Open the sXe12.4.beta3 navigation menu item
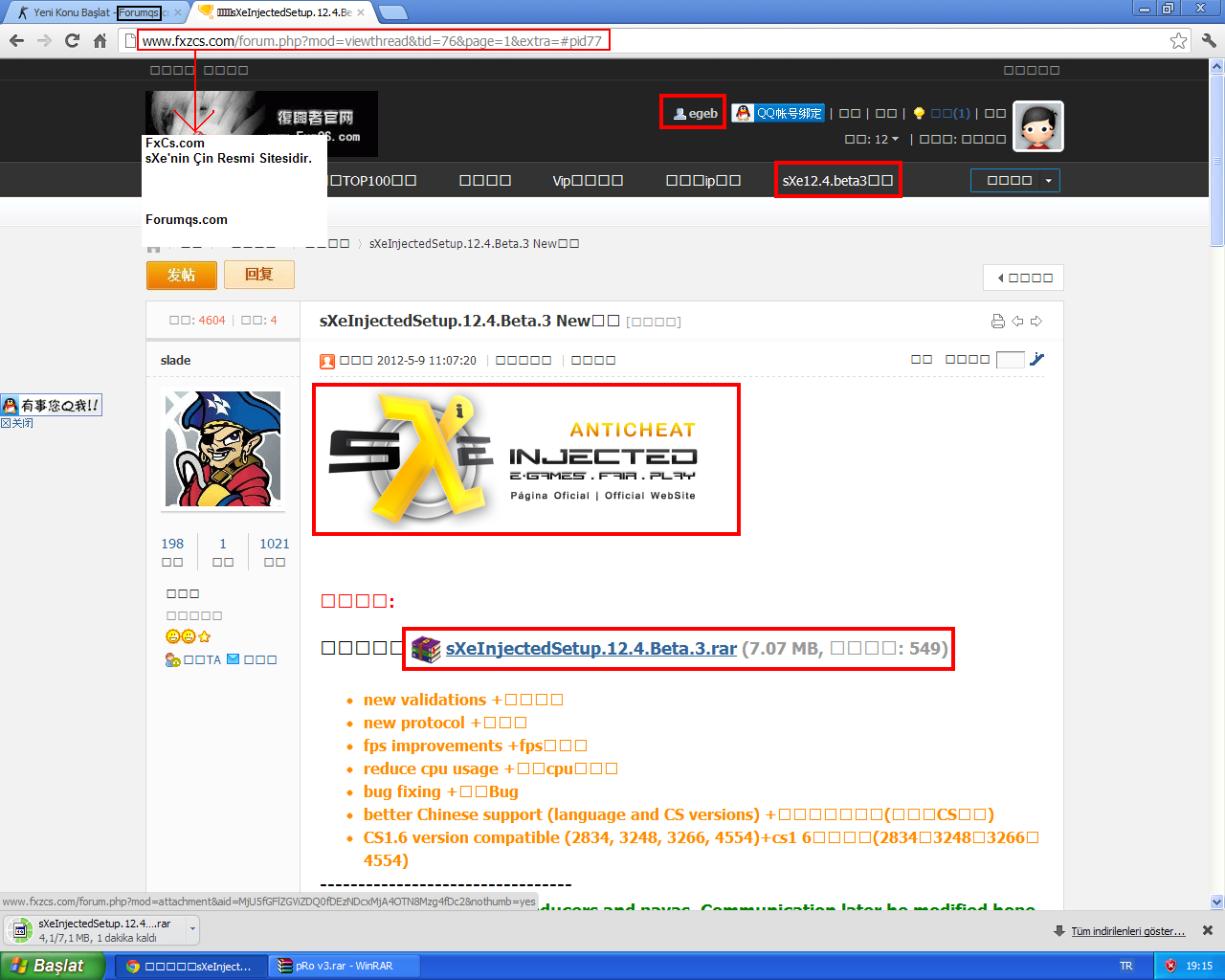The height and width of the screenshot is (980, 1225). 837,180
